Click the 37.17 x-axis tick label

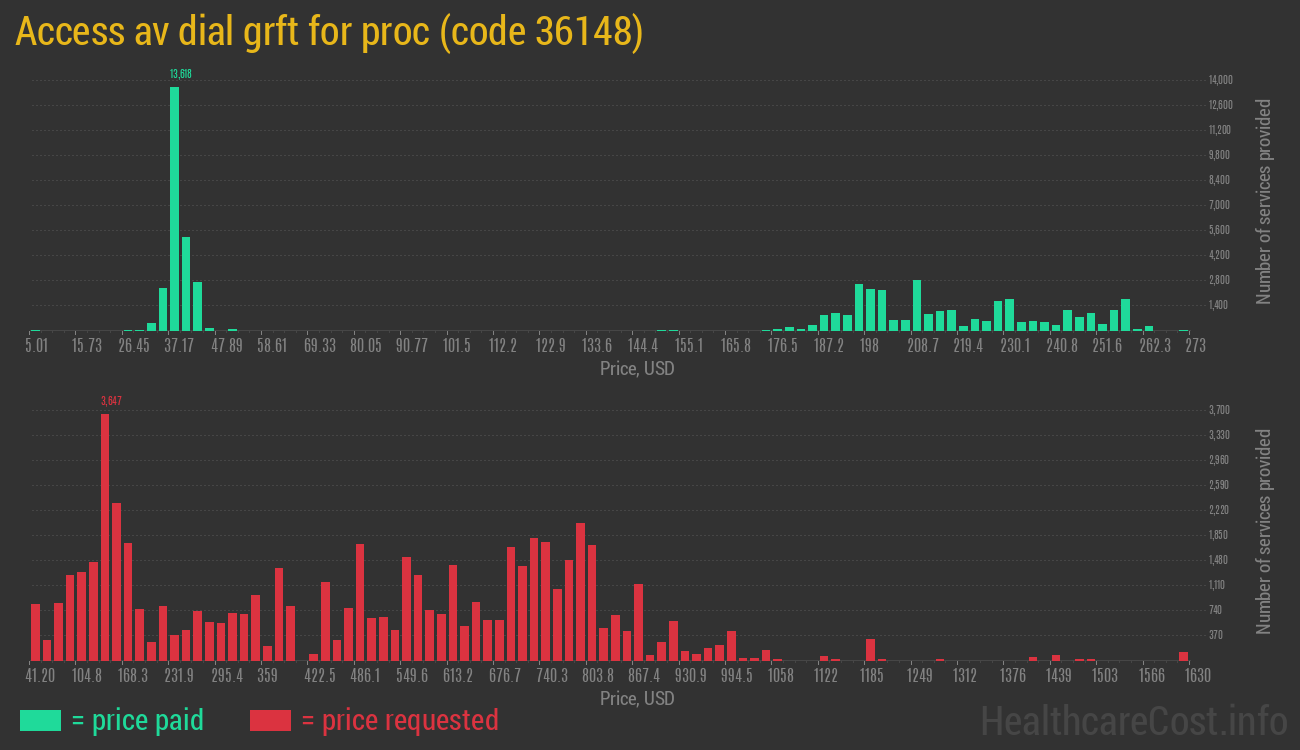[179, 346]
